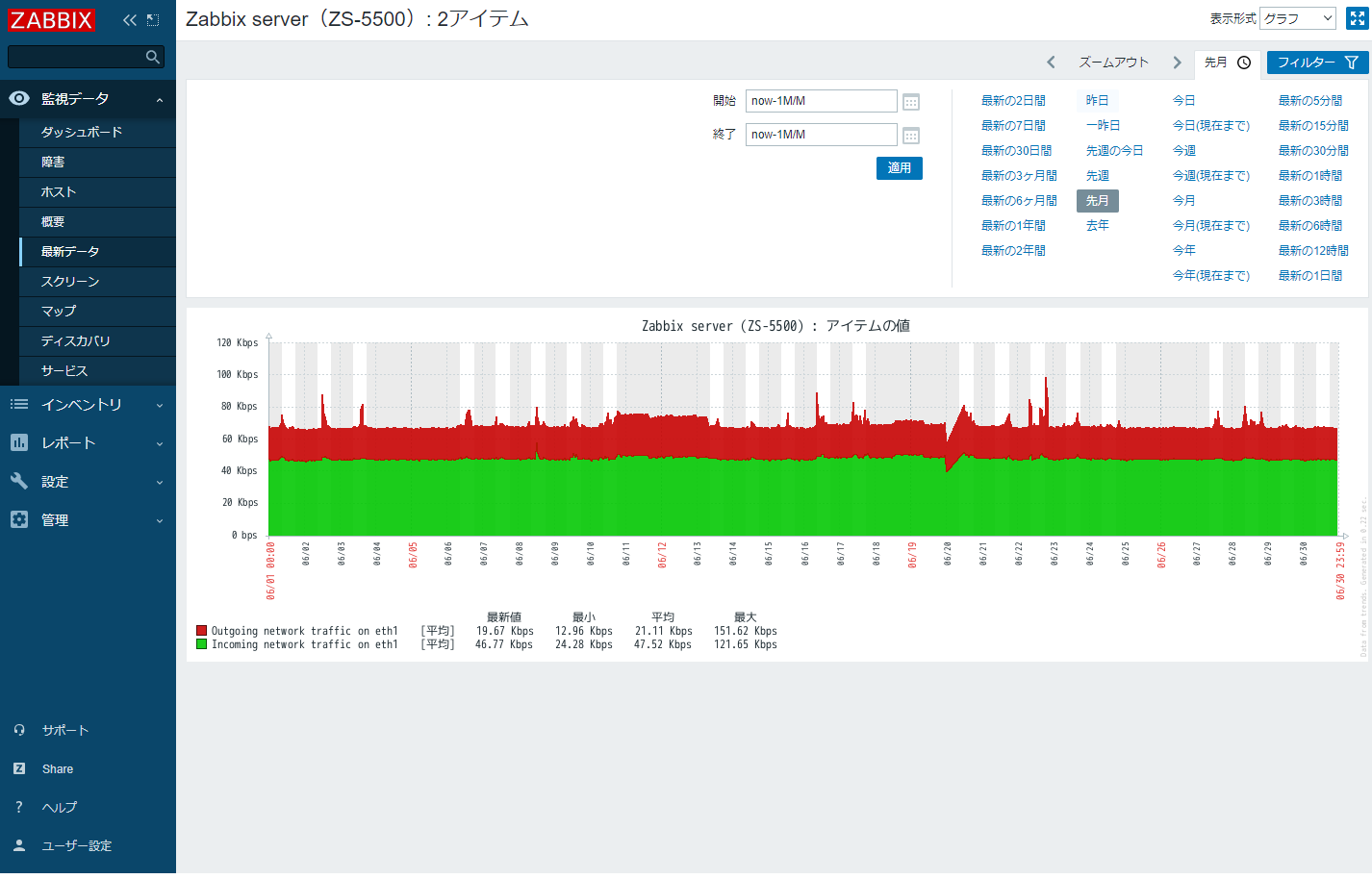Select 最新データ menu item
1372x879 pixels.
tap(97, 252)
